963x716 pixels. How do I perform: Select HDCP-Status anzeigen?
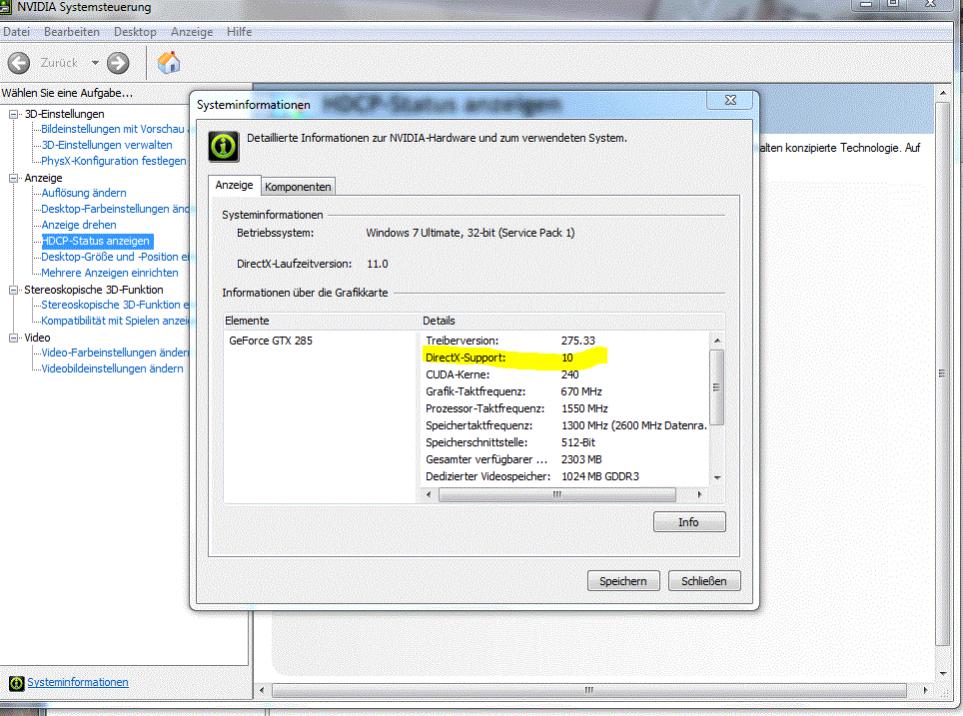point(97,241)
